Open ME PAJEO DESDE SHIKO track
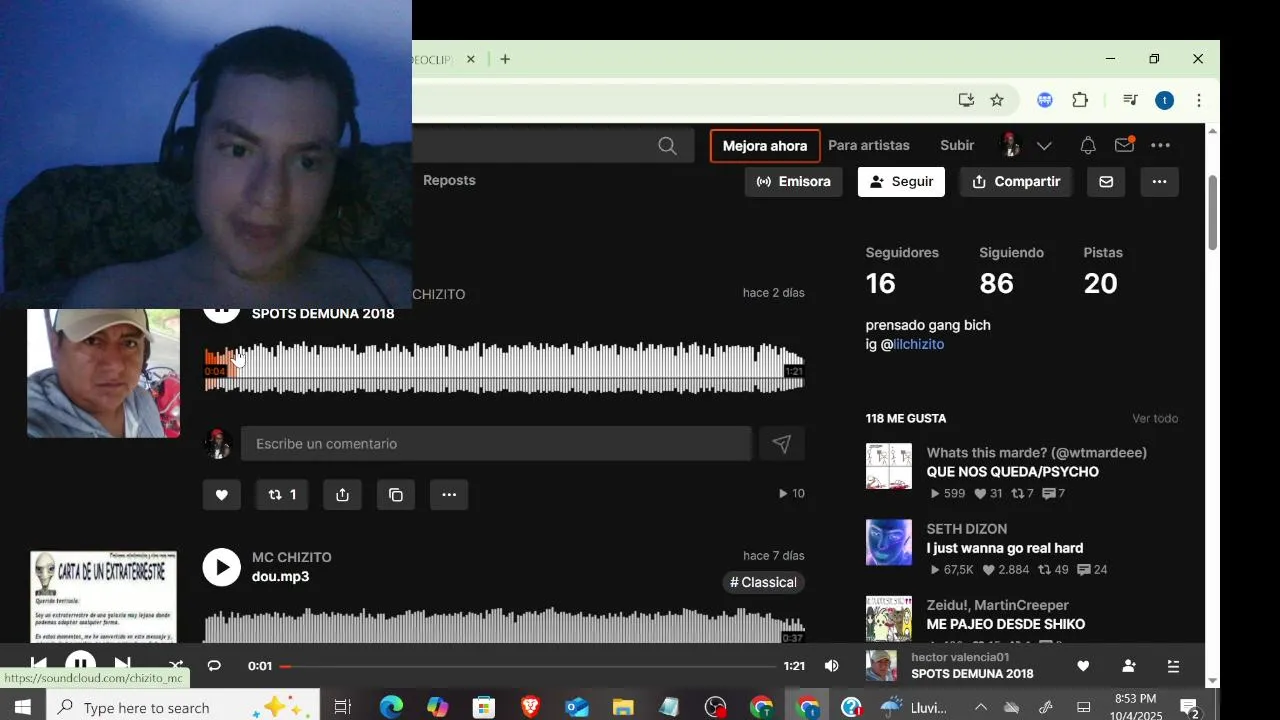 click(1006, 624)
